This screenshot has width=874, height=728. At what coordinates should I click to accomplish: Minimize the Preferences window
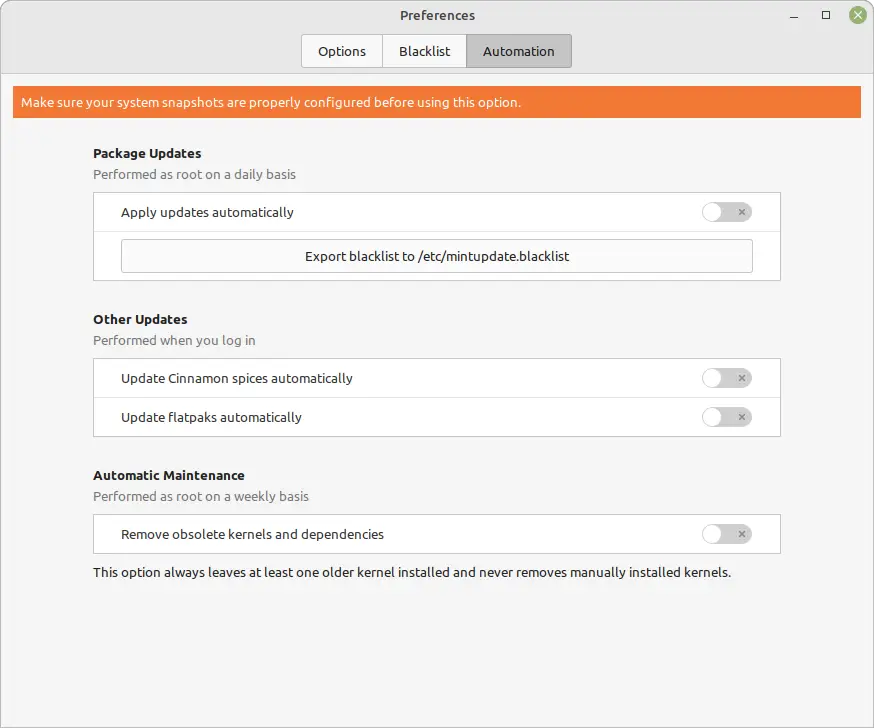tap(794, 16)
